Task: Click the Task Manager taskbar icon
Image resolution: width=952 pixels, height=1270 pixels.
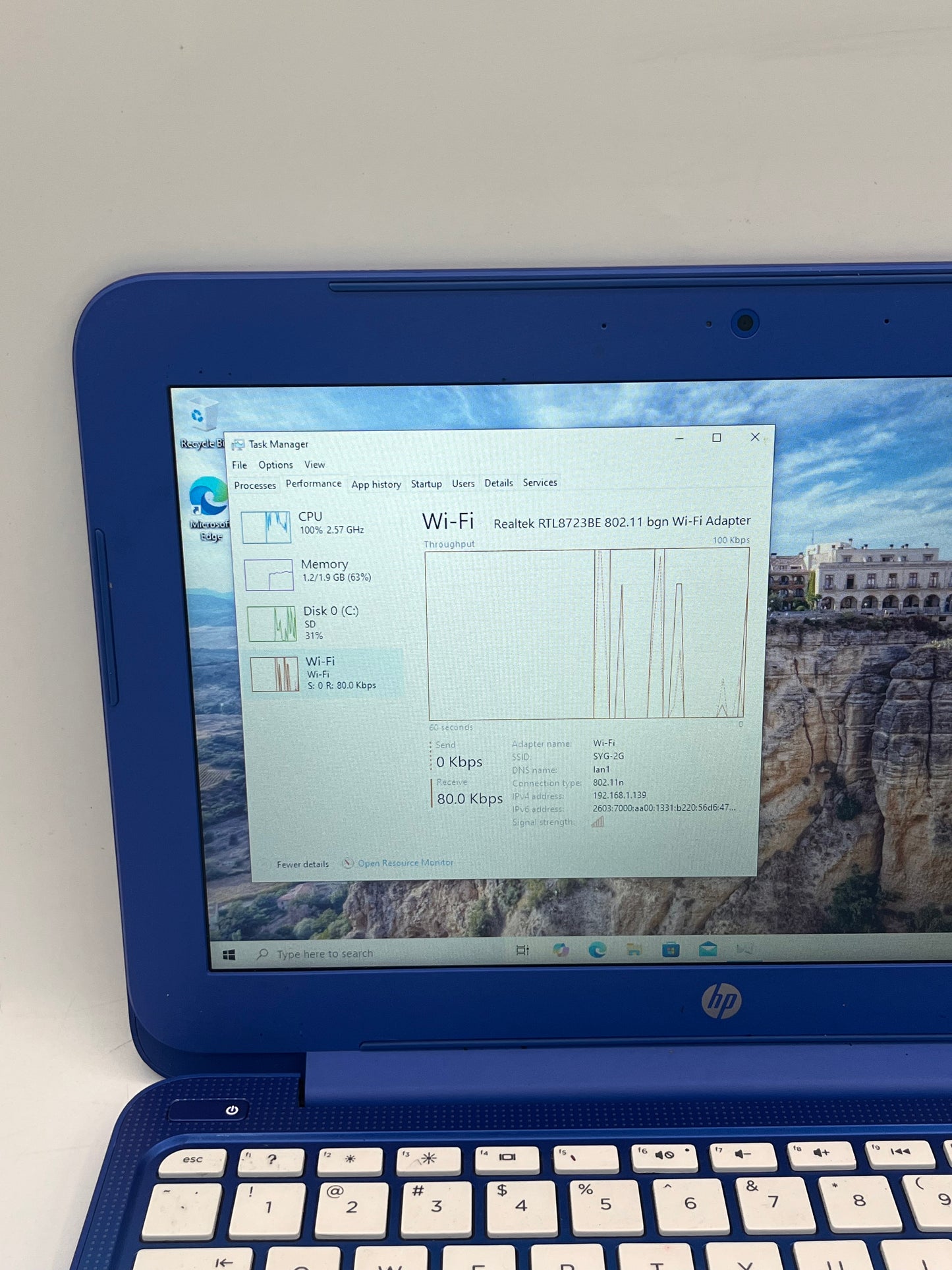Action: point(744,948)
